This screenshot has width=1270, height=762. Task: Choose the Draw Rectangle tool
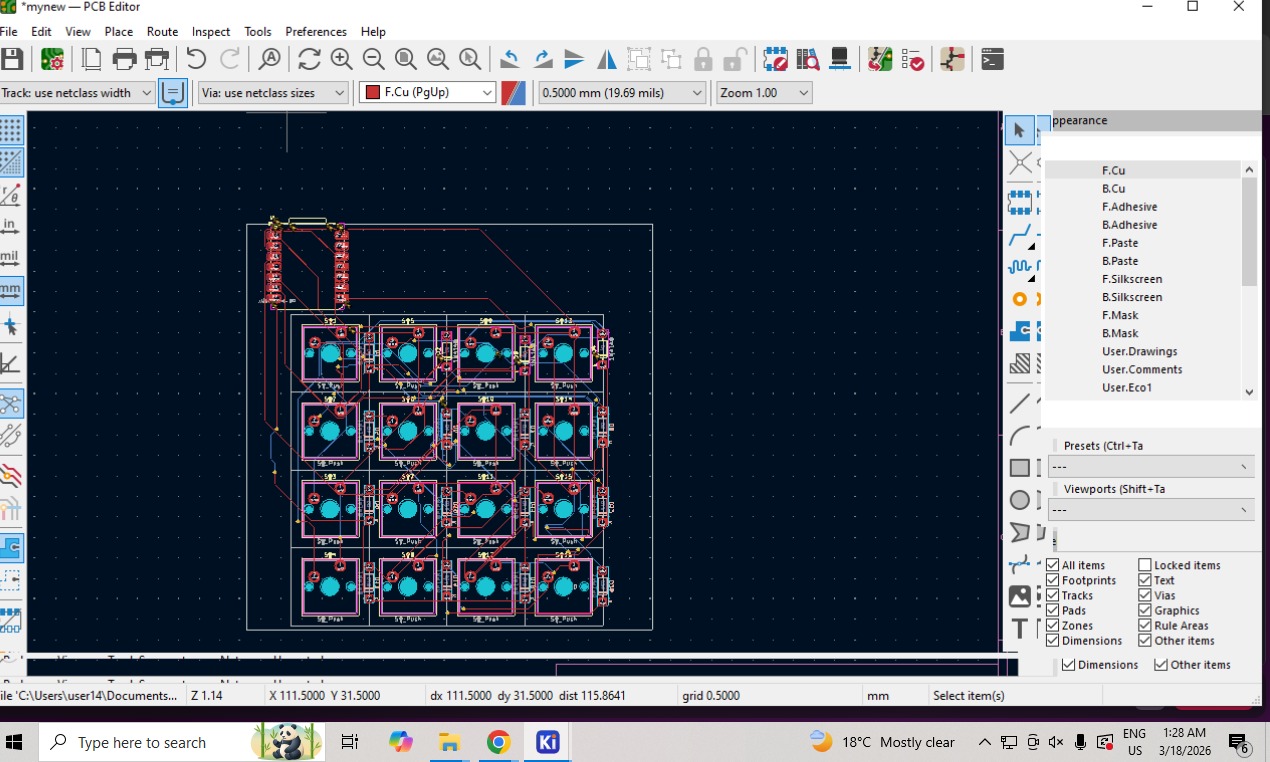pos(1019,467)
